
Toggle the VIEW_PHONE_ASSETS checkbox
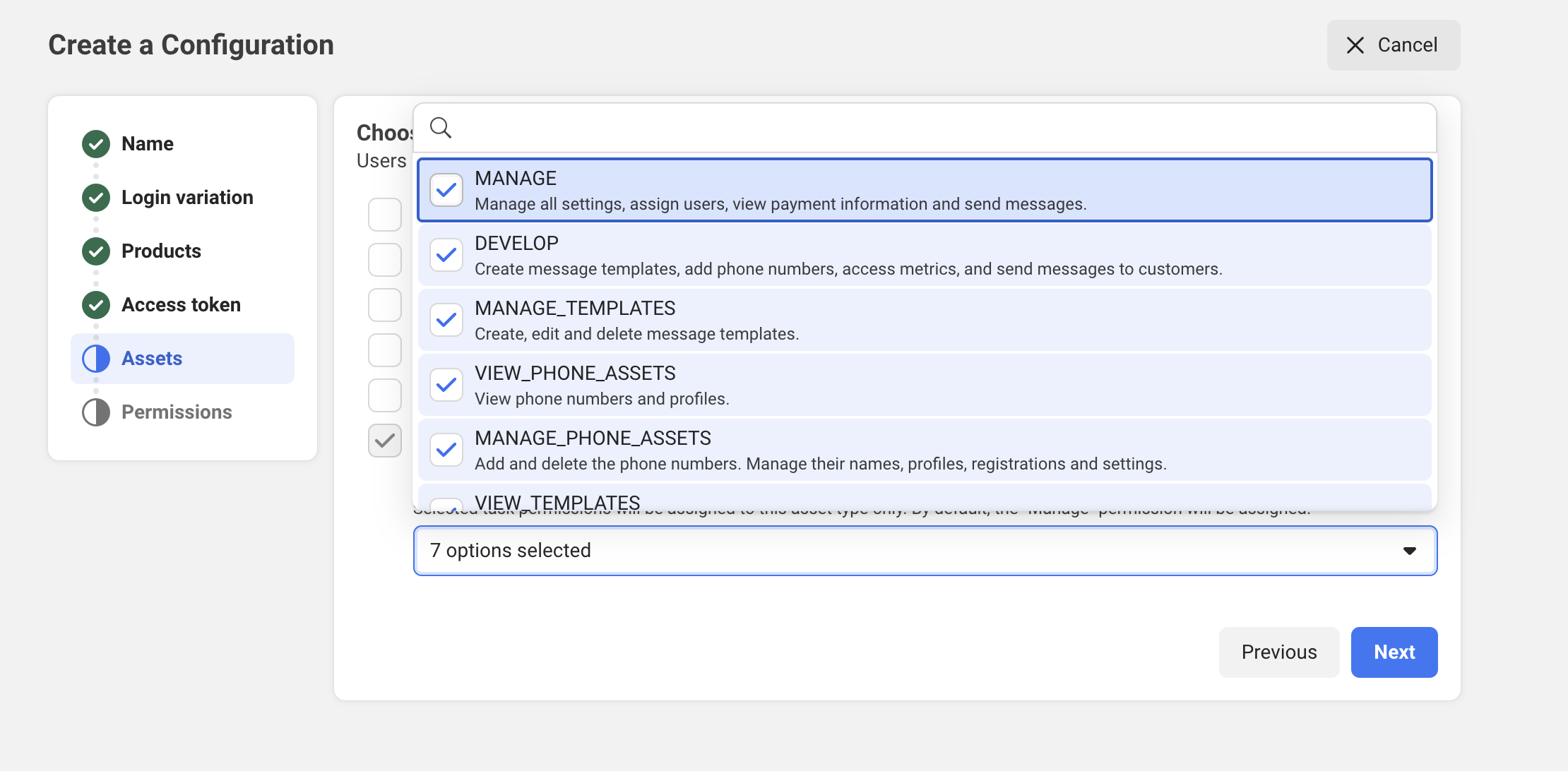(446, 385)
